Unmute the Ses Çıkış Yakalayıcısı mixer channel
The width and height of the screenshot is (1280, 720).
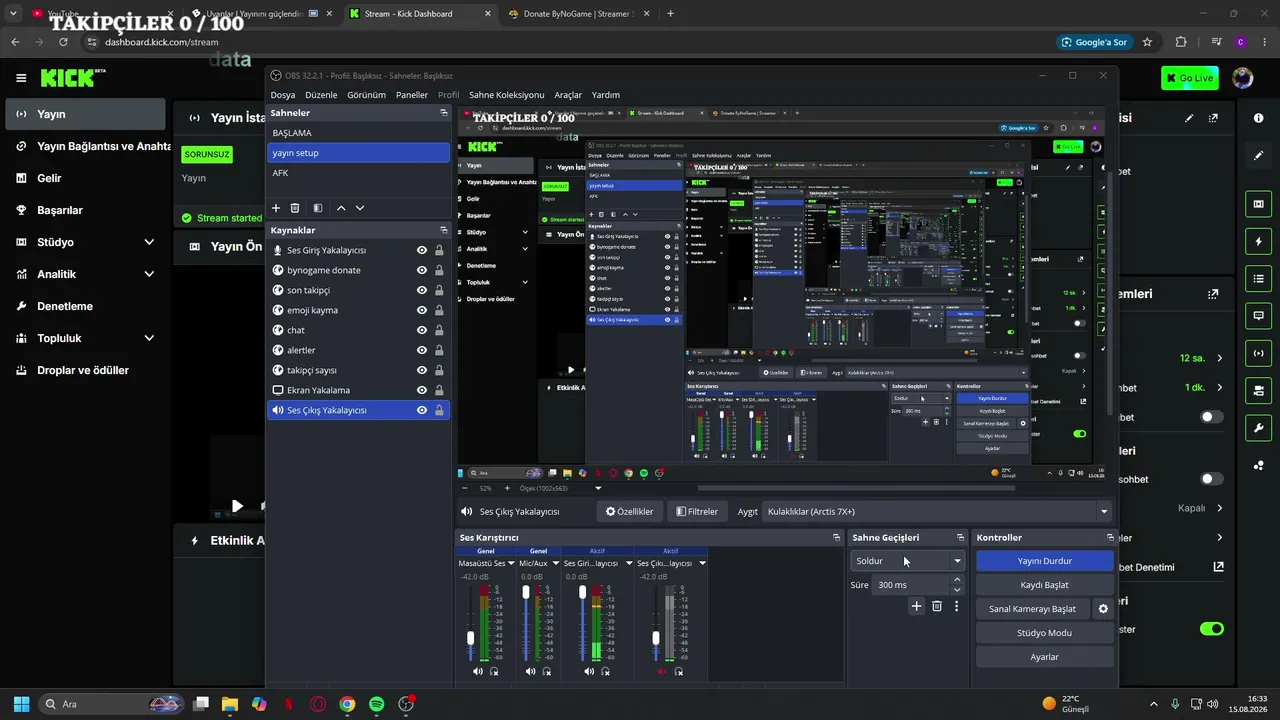click(x=662, y=671)
